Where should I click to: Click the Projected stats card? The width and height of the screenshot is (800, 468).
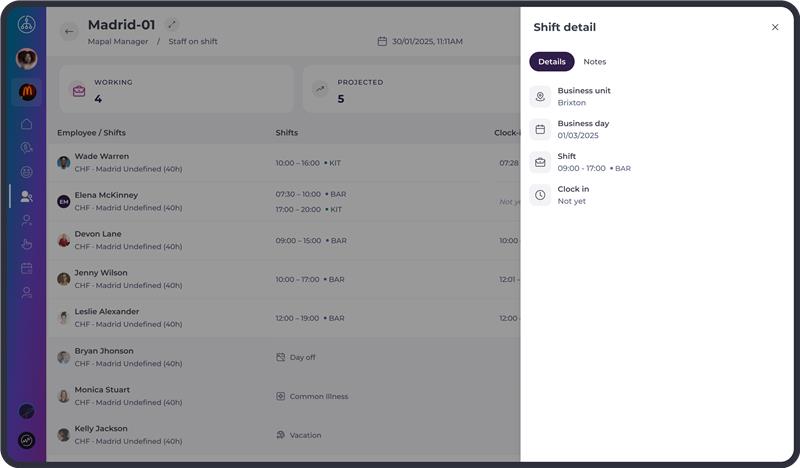[410, 90]
